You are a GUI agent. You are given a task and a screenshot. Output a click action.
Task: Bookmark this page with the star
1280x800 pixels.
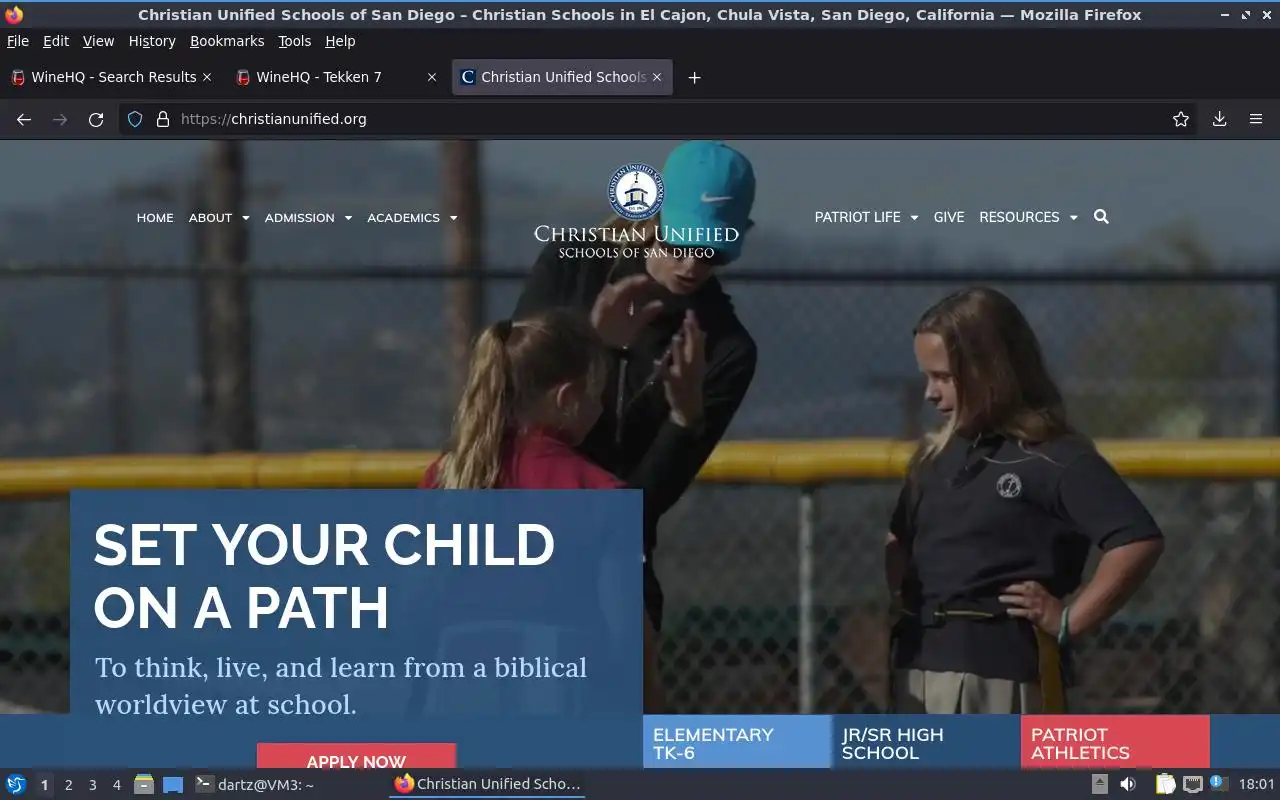pyautogui.click(x=1181, y=119)
